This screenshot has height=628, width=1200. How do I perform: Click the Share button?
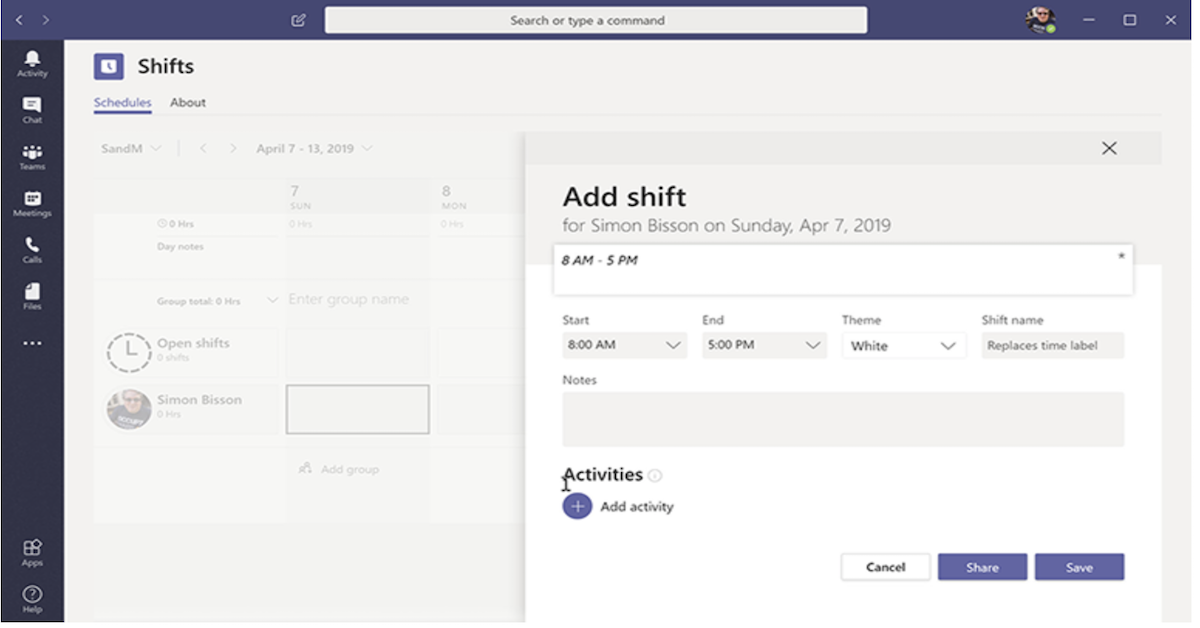tap(982, 567)
